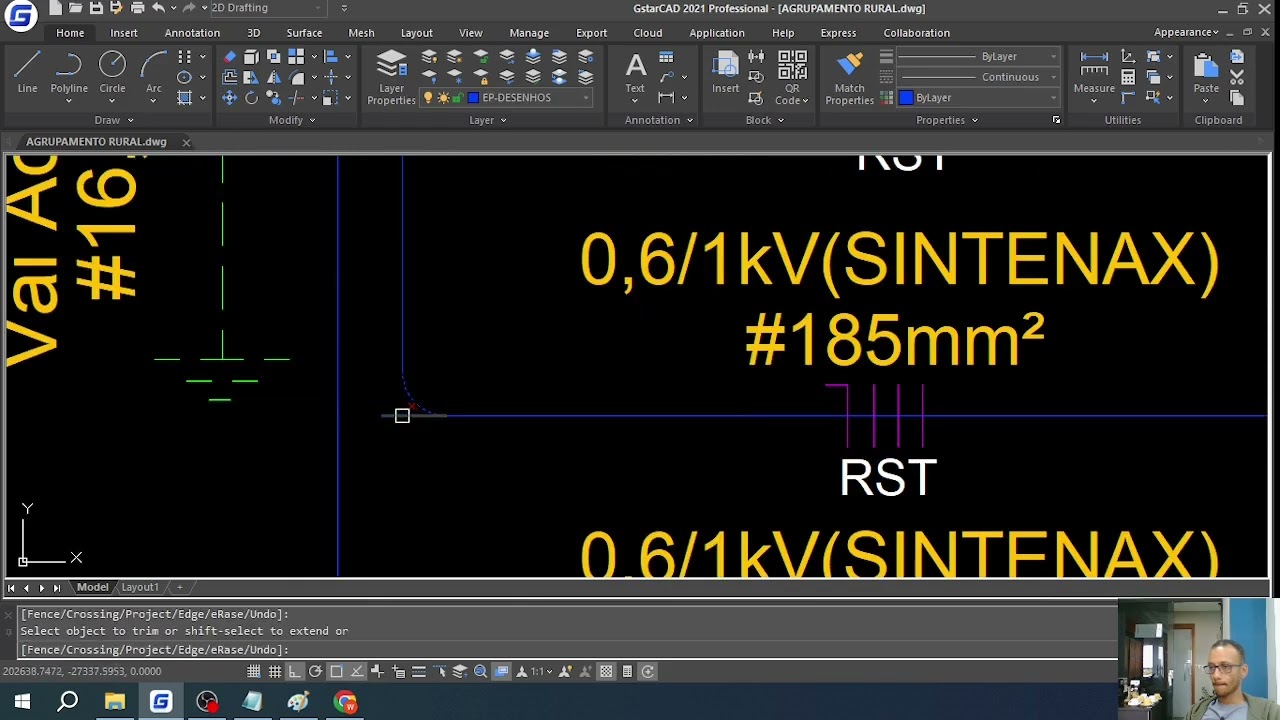
Task: Click the Text annotation tool
Action: click(635, 75)
